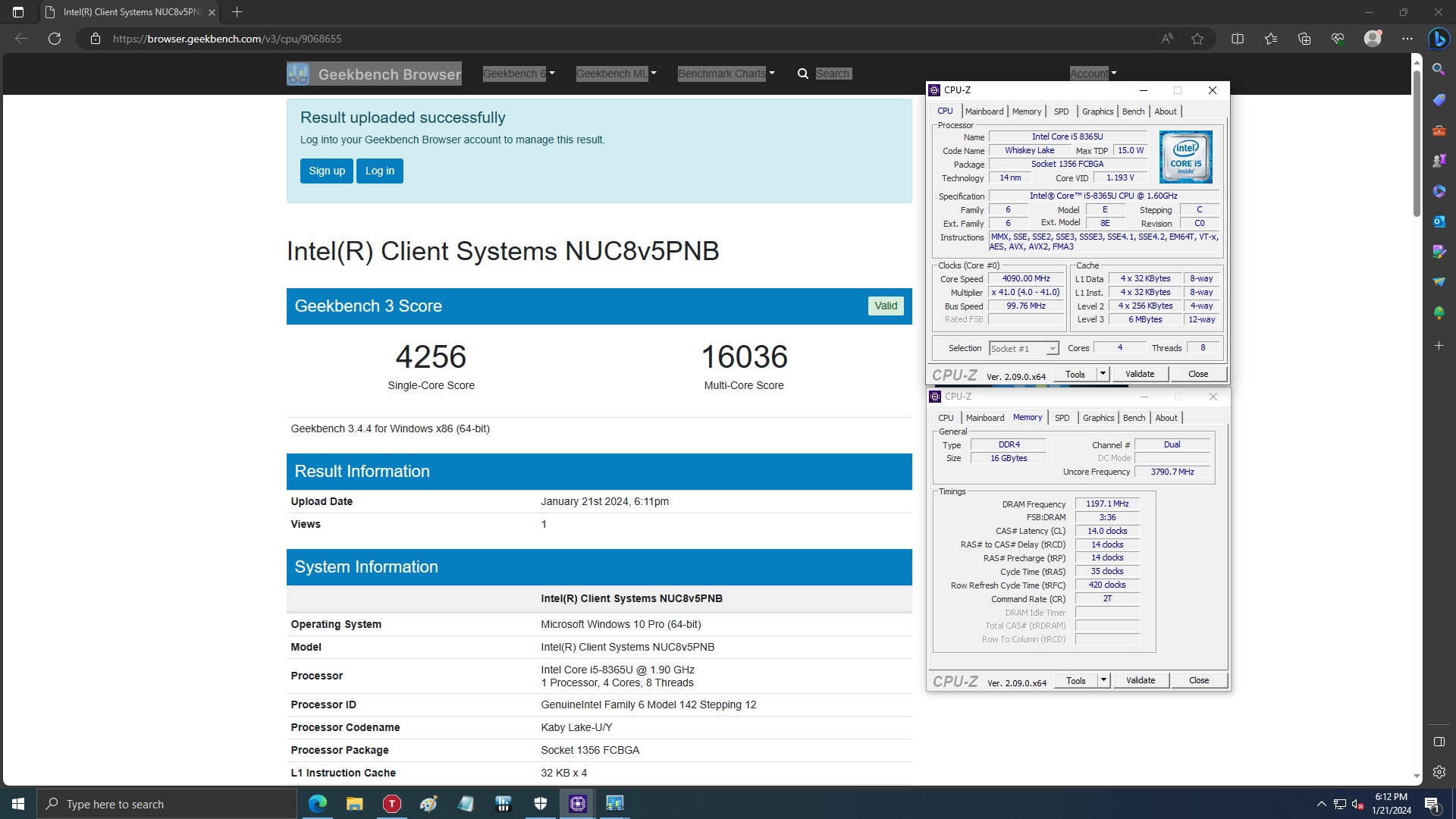Screen dimensions: 1456x819
Task: Open Microsoft Edge from the taskbar
Action: click(317, 804)
